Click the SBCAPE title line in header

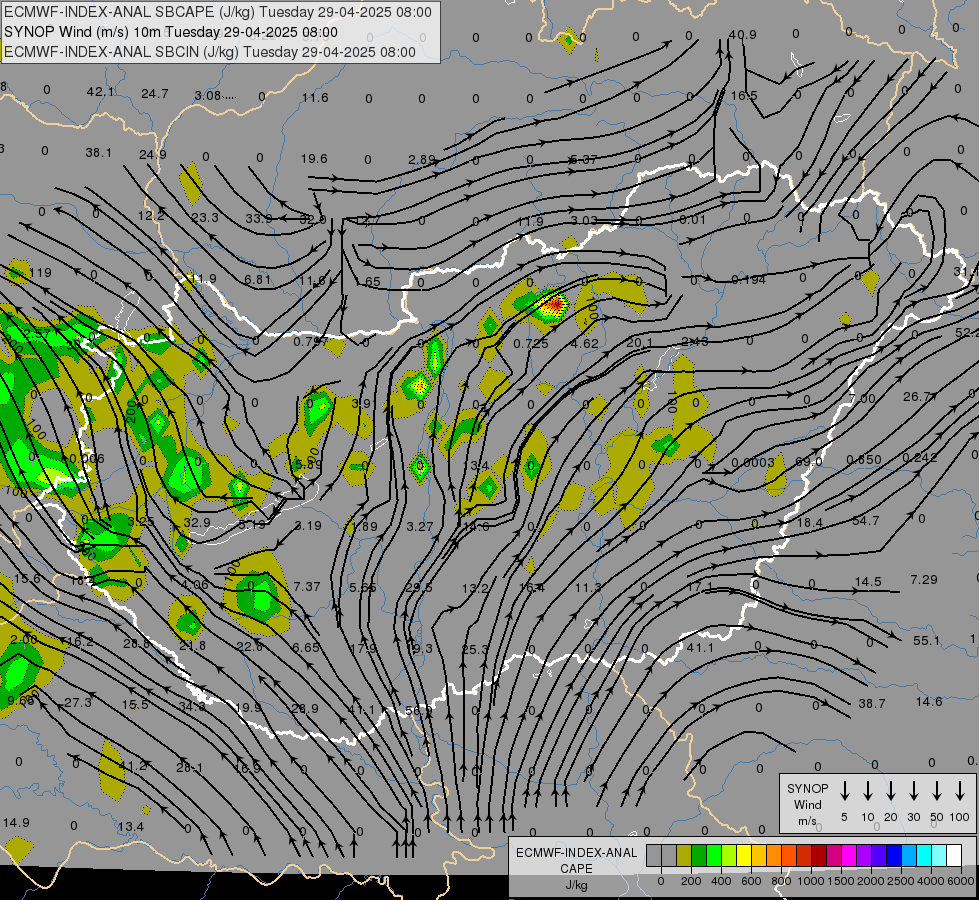217,12
